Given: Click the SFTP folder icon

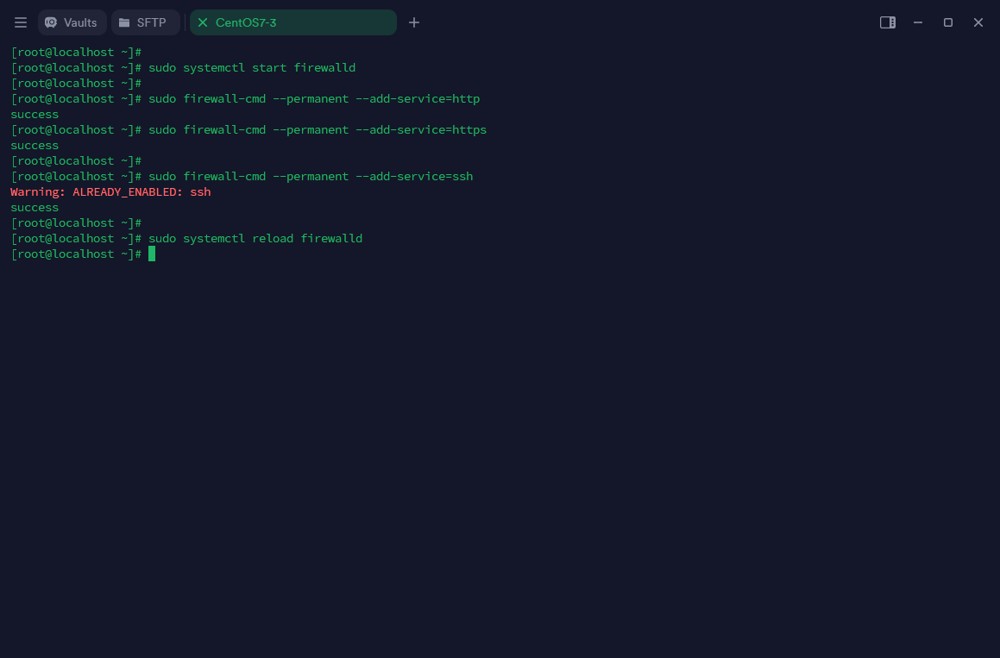Looking at the screenshot, I should pyautogui.click(x=124, y=22).
